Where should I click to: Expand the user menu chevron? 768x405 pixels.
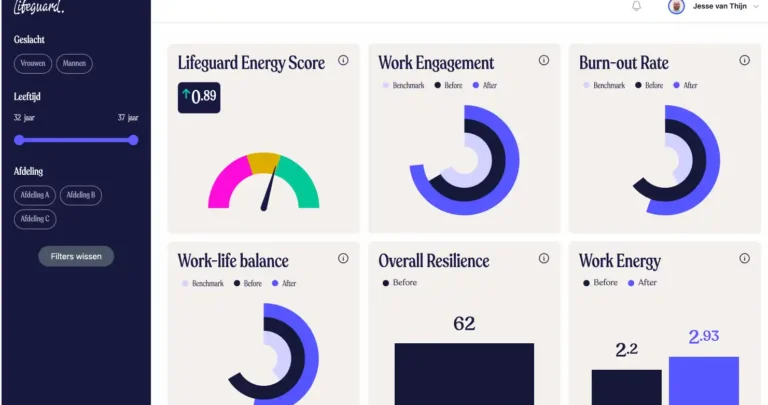click(757, 6)
